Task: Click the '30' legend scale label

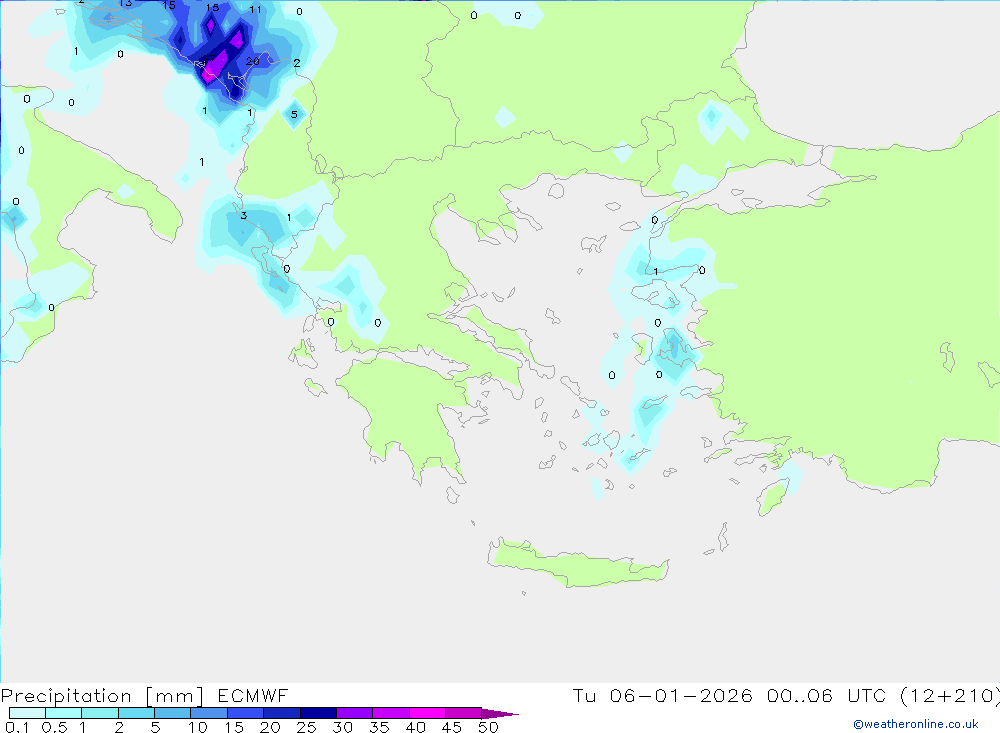Action: [x=342, y=727]
